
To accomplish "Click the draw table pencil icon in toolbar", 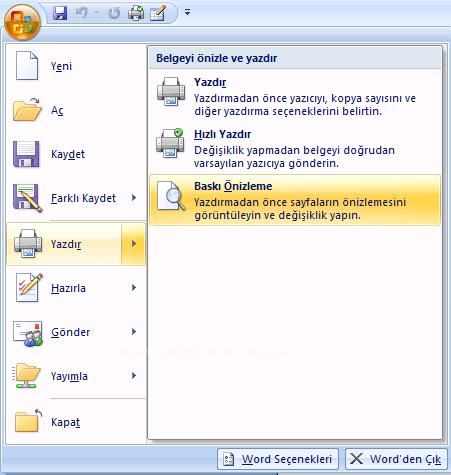I will tap(158, 13).
